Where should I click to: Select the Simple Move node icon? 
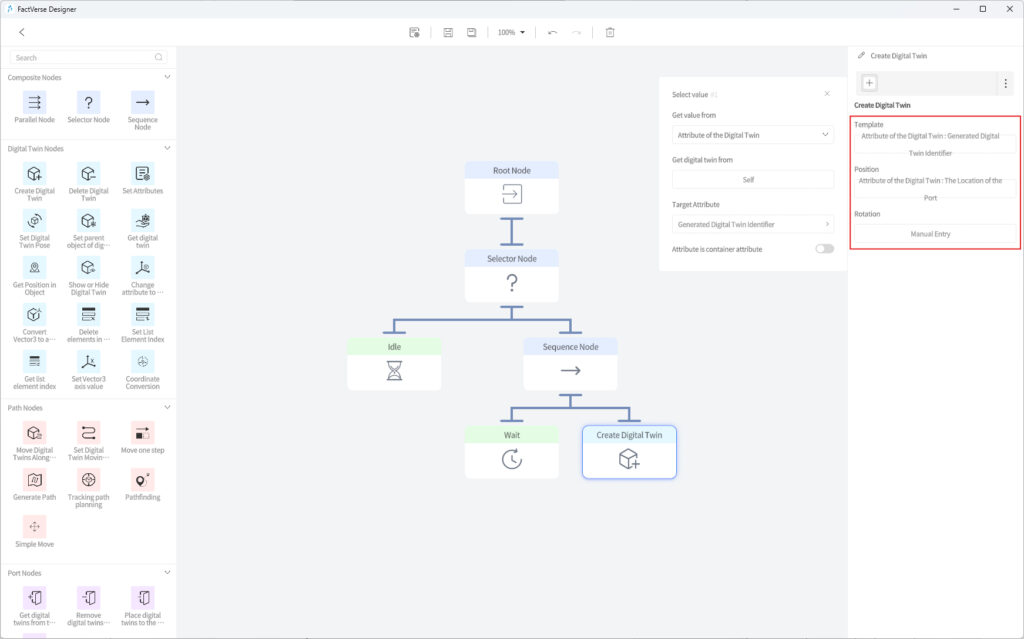[x=35, y=527]
